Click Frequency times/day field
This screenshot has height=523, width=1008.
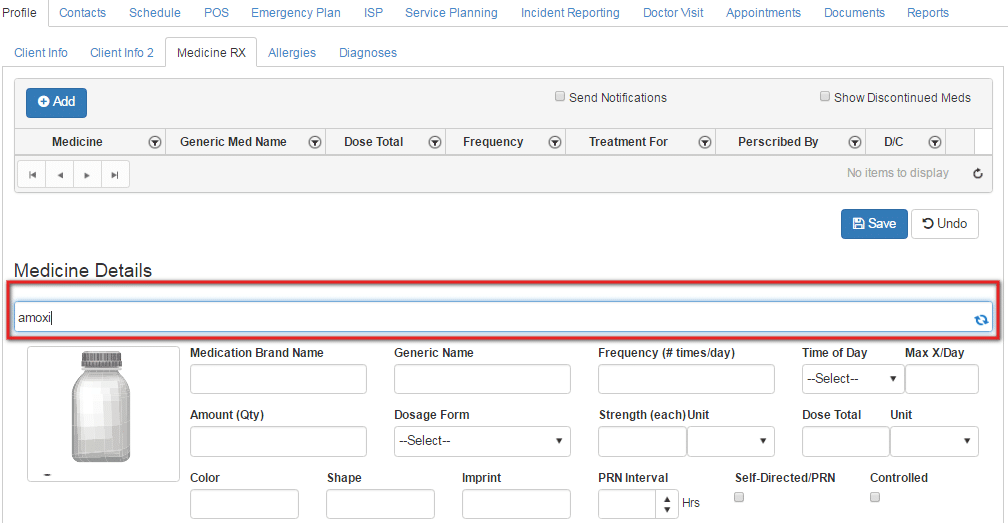coord(686,379)
